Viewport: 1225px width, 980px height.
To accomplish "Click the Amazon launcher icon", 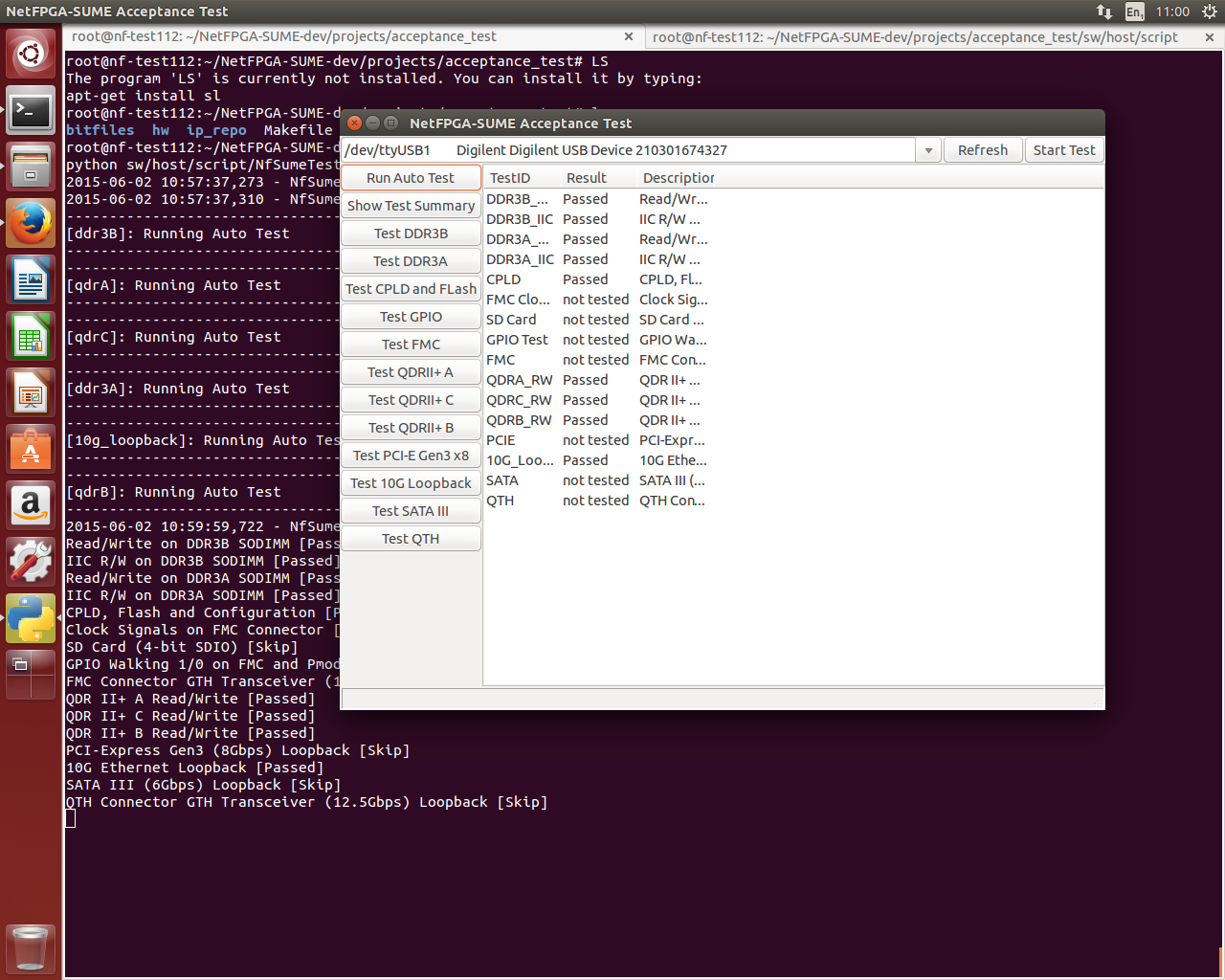I will pos(31,505).
